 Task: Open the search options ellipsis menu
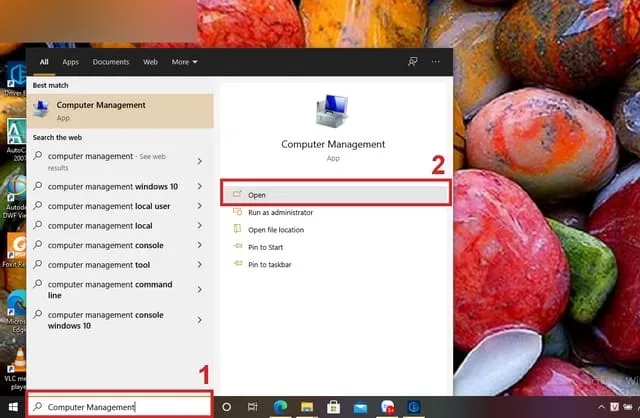coord(436,62)
